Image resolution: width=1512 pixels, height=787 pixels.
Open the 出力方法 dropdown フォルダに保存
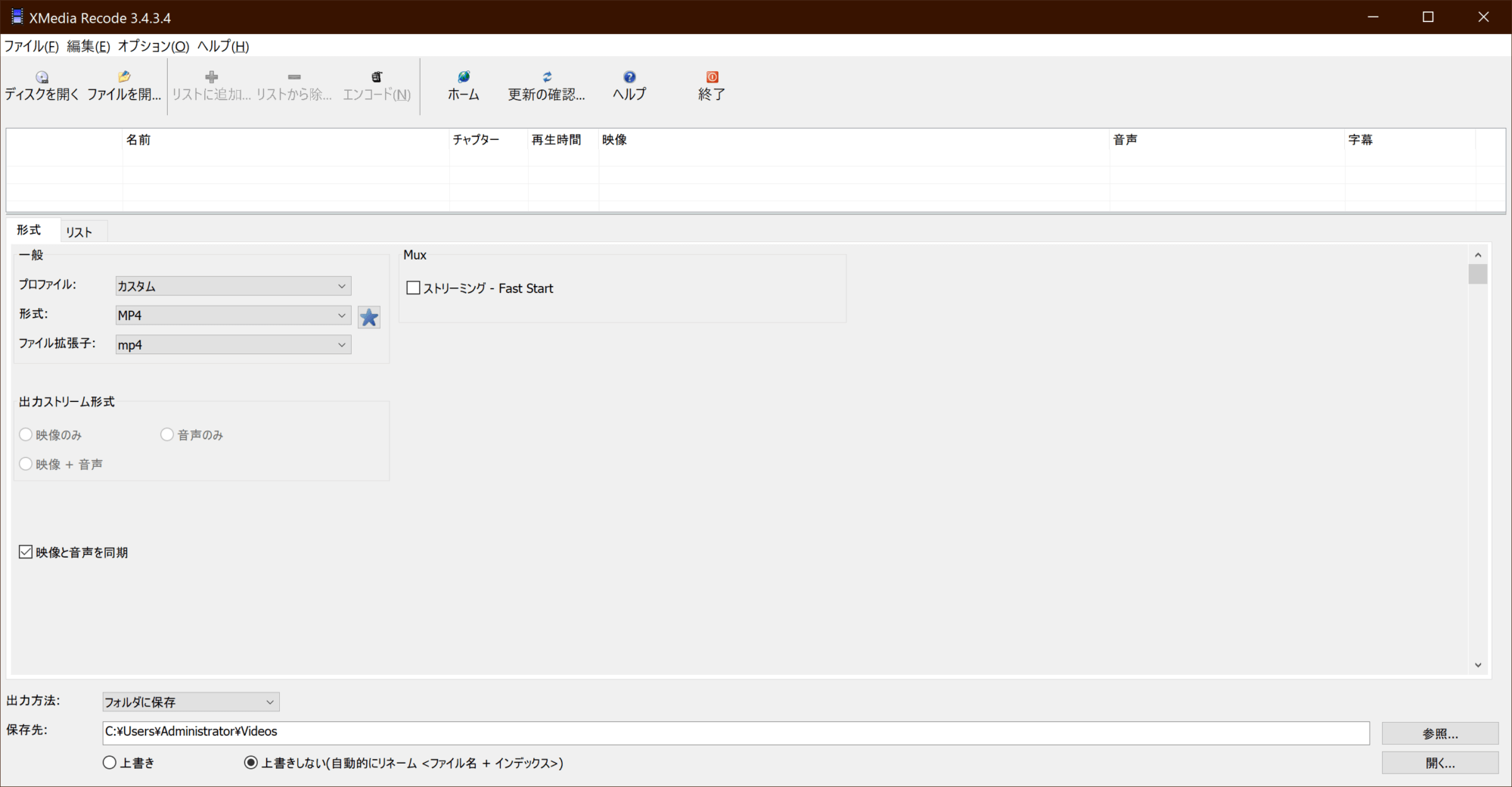(191, 702)
